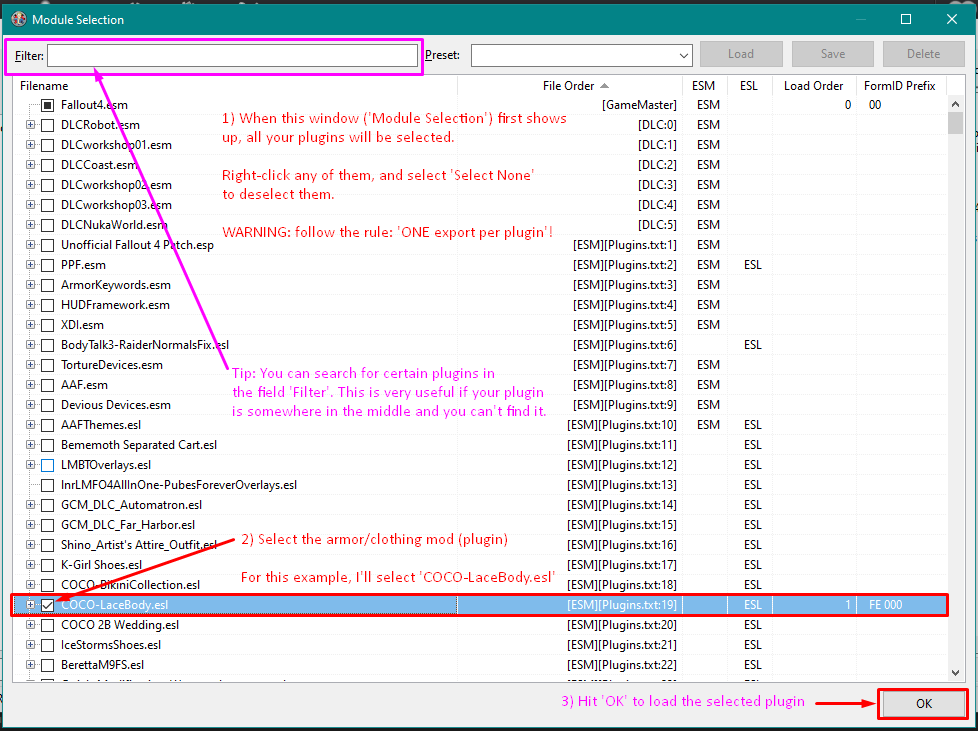Expand the GCM_DLC_Automatron.esl tree node
This screenshot has width=978, height=731.
[30, 505]
